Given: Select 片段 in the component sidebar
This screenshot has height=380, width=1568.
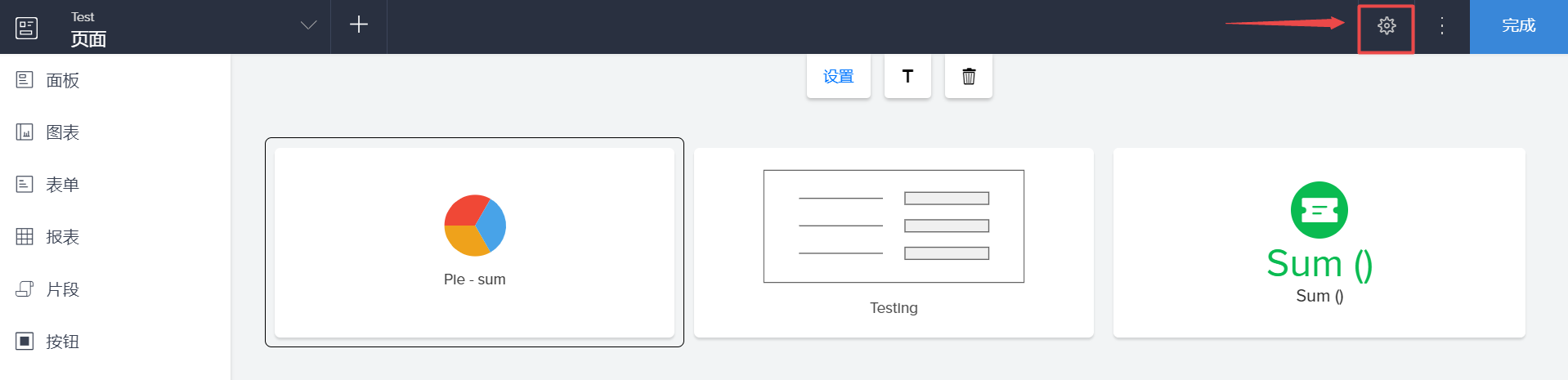Looking at the screenshot, I should point(62,289).
